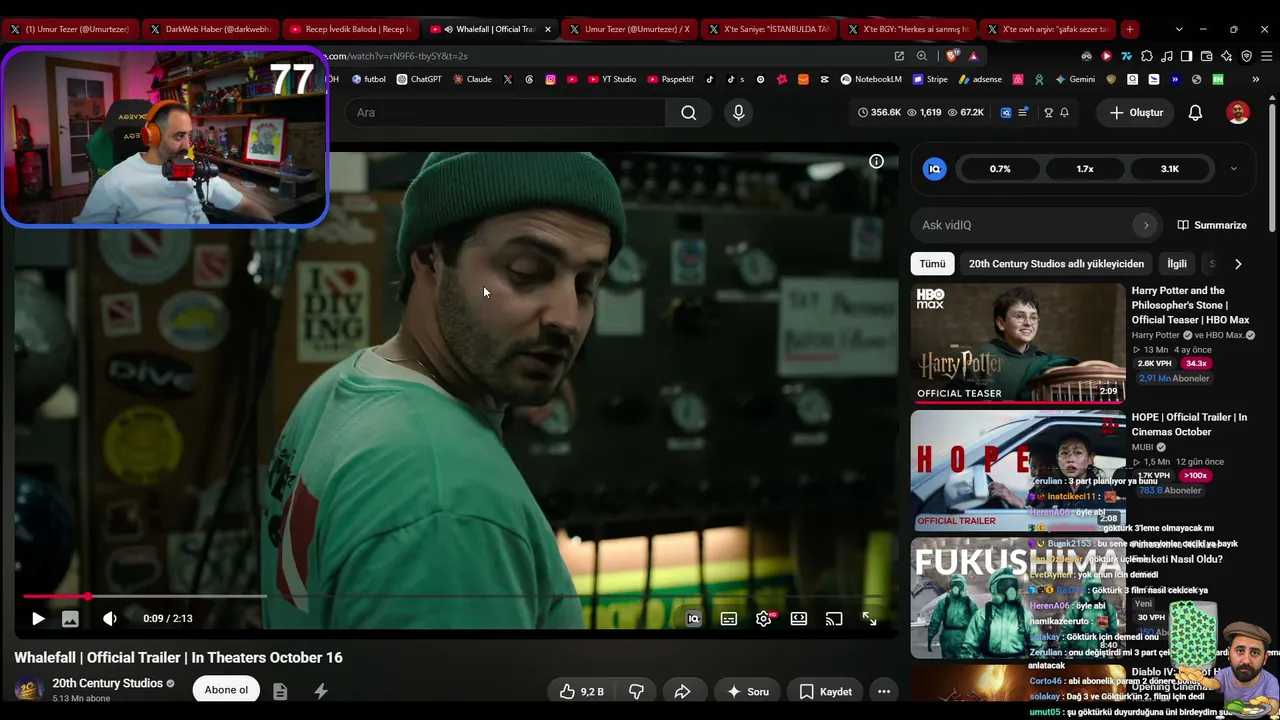This screenshot has width=1280, height=720.
Task: Subscribe using the Abone ol button
Action: coord(226,690)
